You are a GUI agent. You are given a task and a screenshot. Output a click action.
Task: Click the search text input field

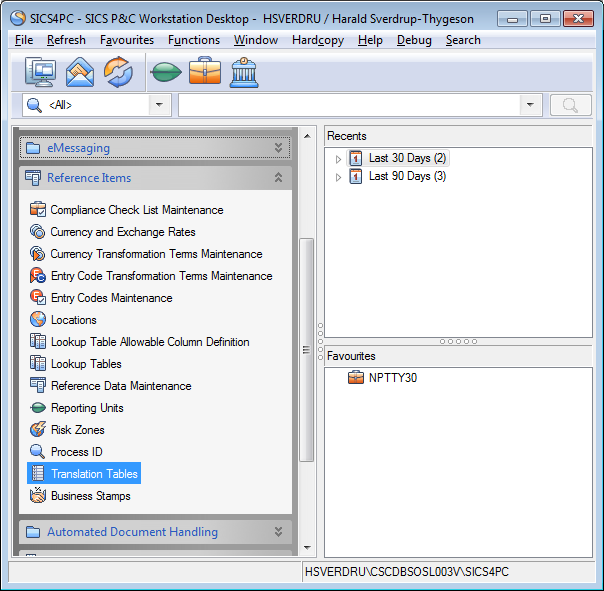tap(348, 105)
